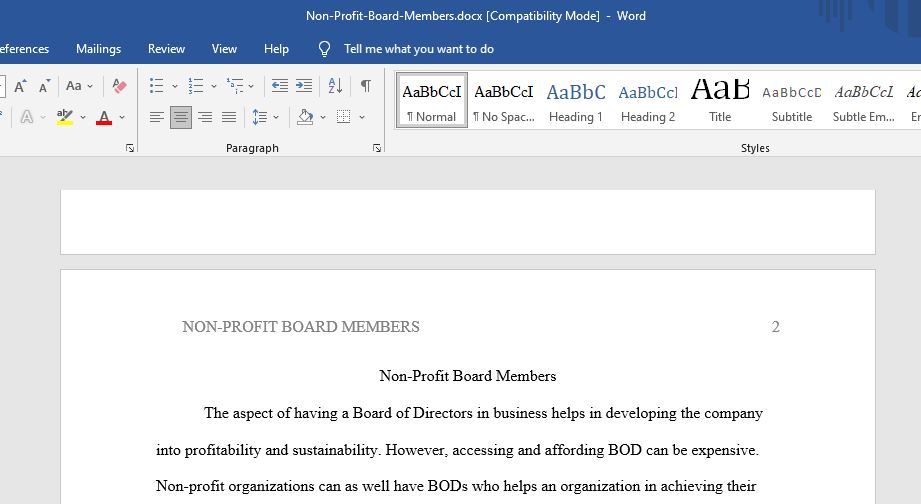The image size is (921, 504).
Task: Open numbering library dropdown arrow
Action: point(214,86)
